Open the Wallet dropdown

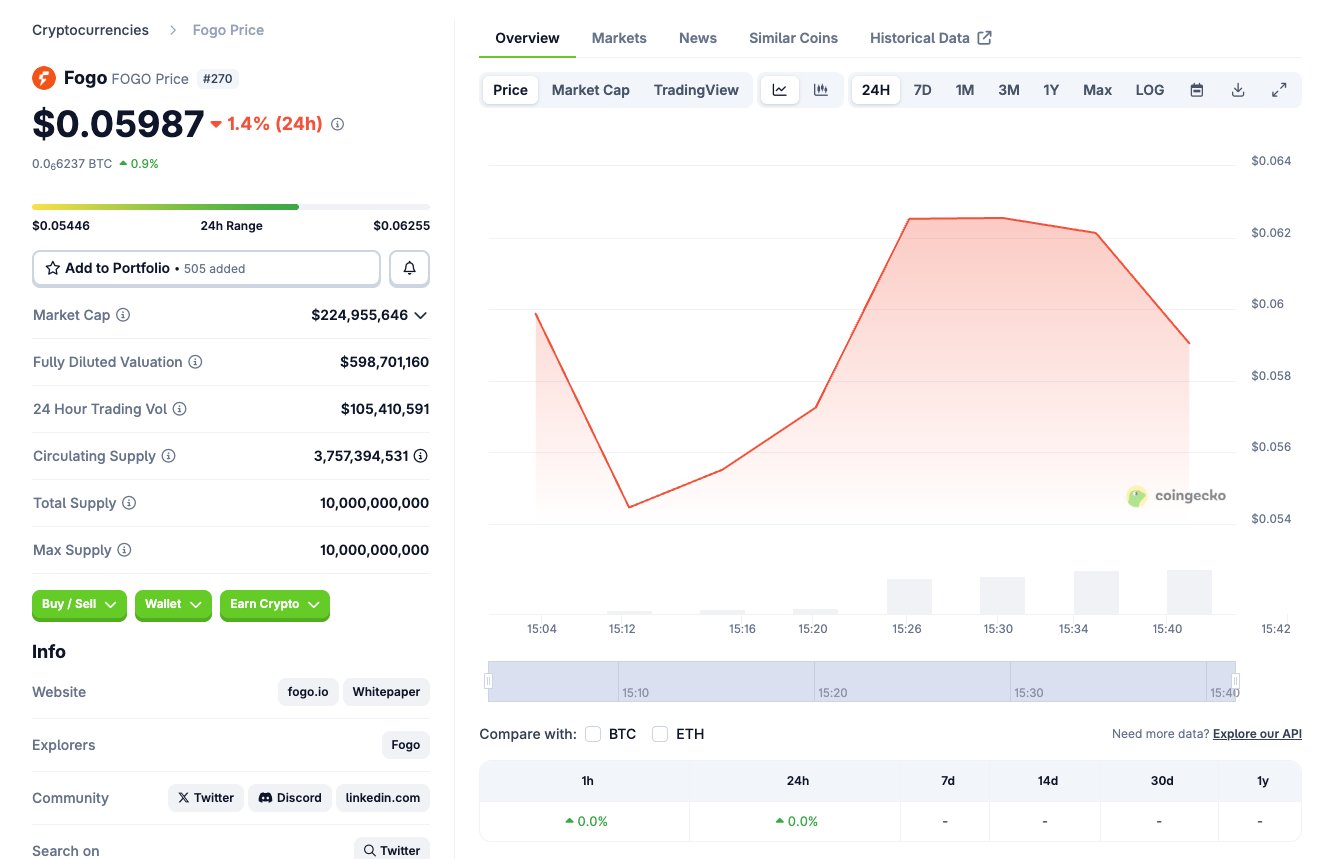[x=173, y=604]
